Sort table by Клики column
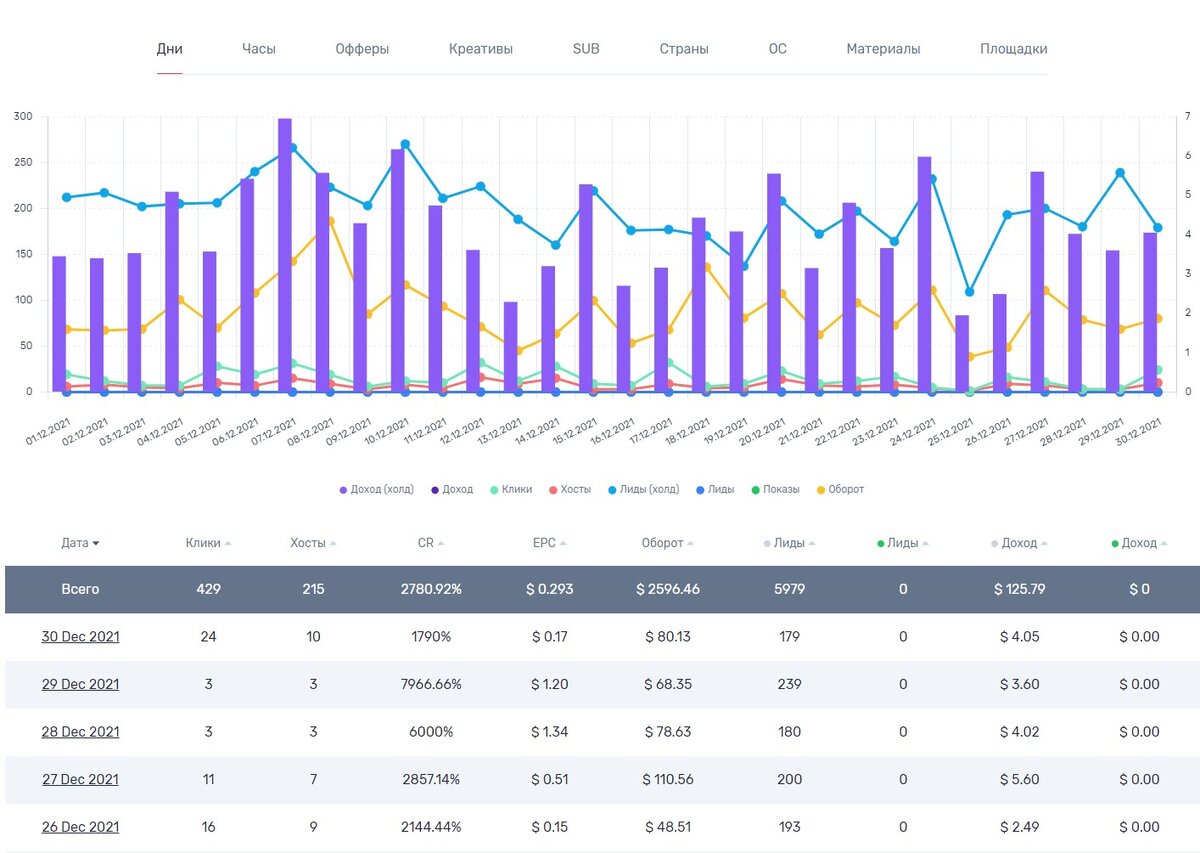 (208, 543)
